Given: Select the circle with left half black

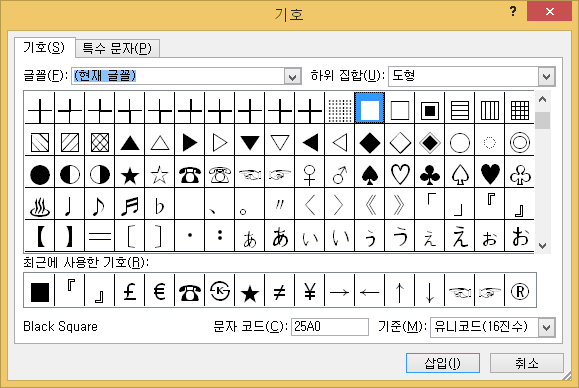Looking at the screenshot, I should [x=70, y=174].
